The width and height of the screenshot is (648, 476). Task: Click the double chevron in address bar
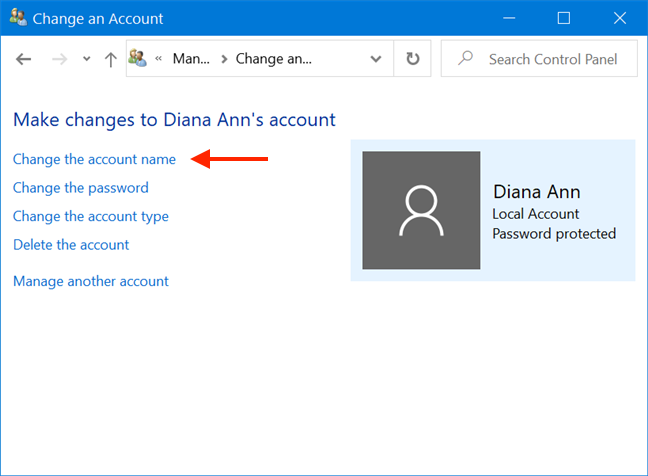pyautogui.click(x=158, y=59)
